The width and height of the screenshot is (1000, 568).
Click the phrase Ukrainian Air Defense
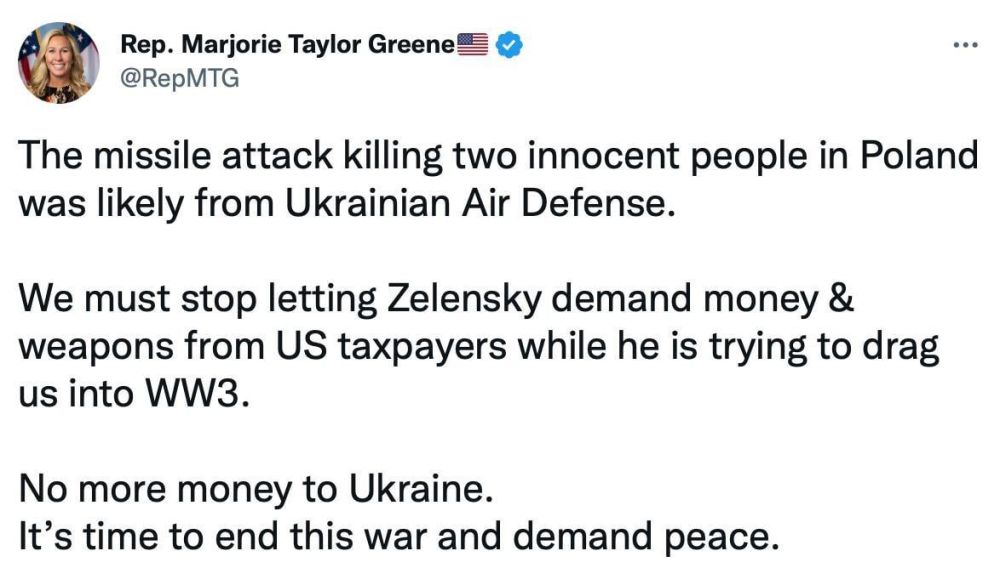point(480,203)
